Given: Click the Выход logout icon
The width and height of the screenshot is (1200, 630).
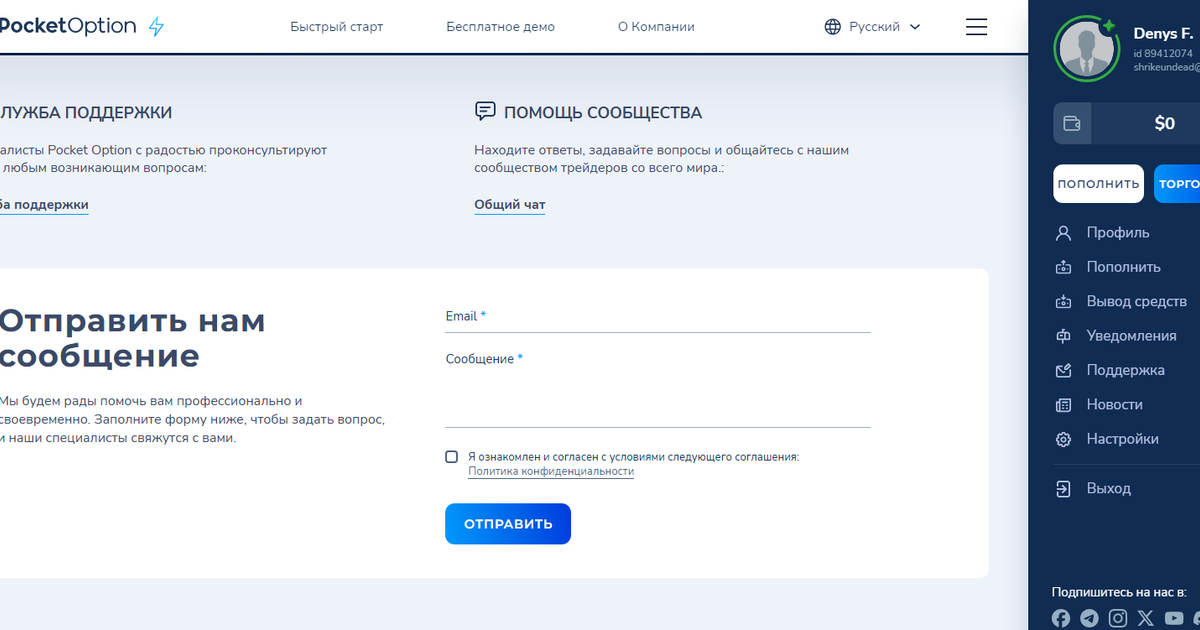Looking at the screenshot, I should [1064, 489].
